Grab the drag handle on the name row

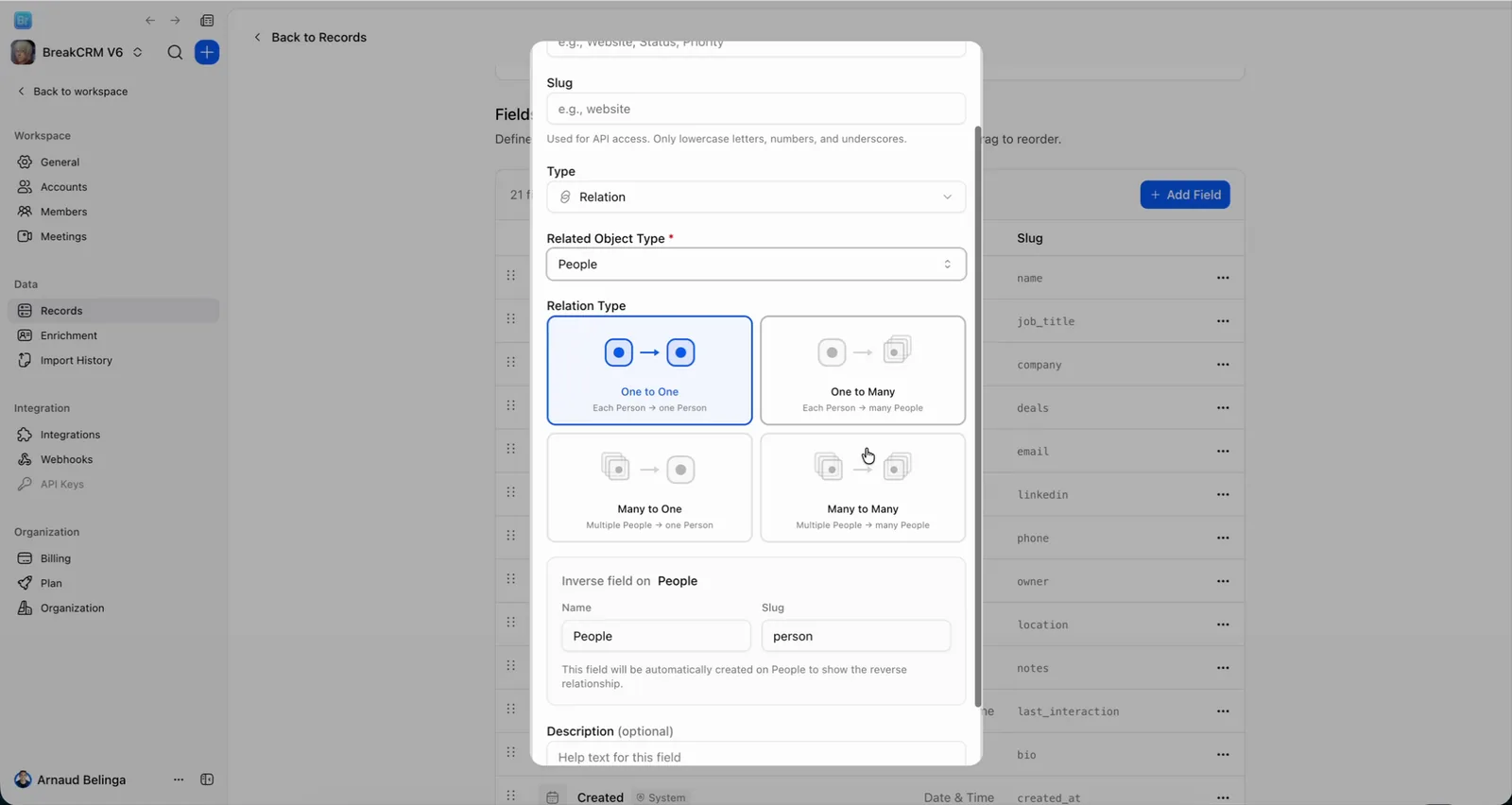click(510, 276)
